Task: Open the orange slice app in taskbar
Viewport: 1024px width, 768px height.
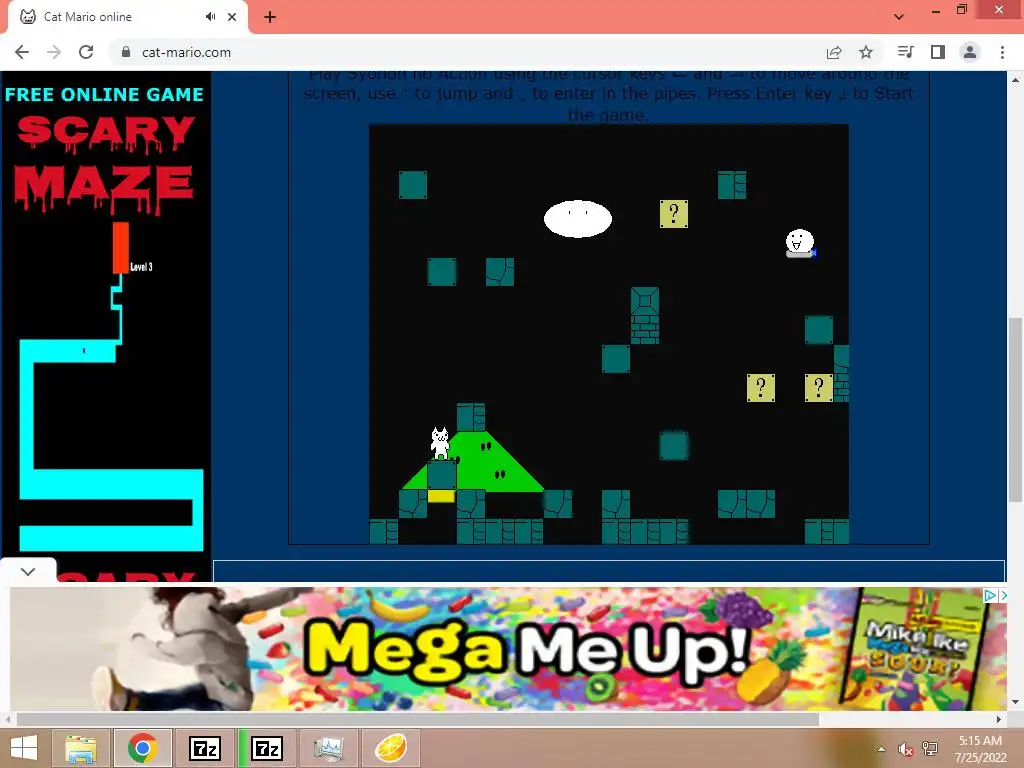Action: point(391,748)
